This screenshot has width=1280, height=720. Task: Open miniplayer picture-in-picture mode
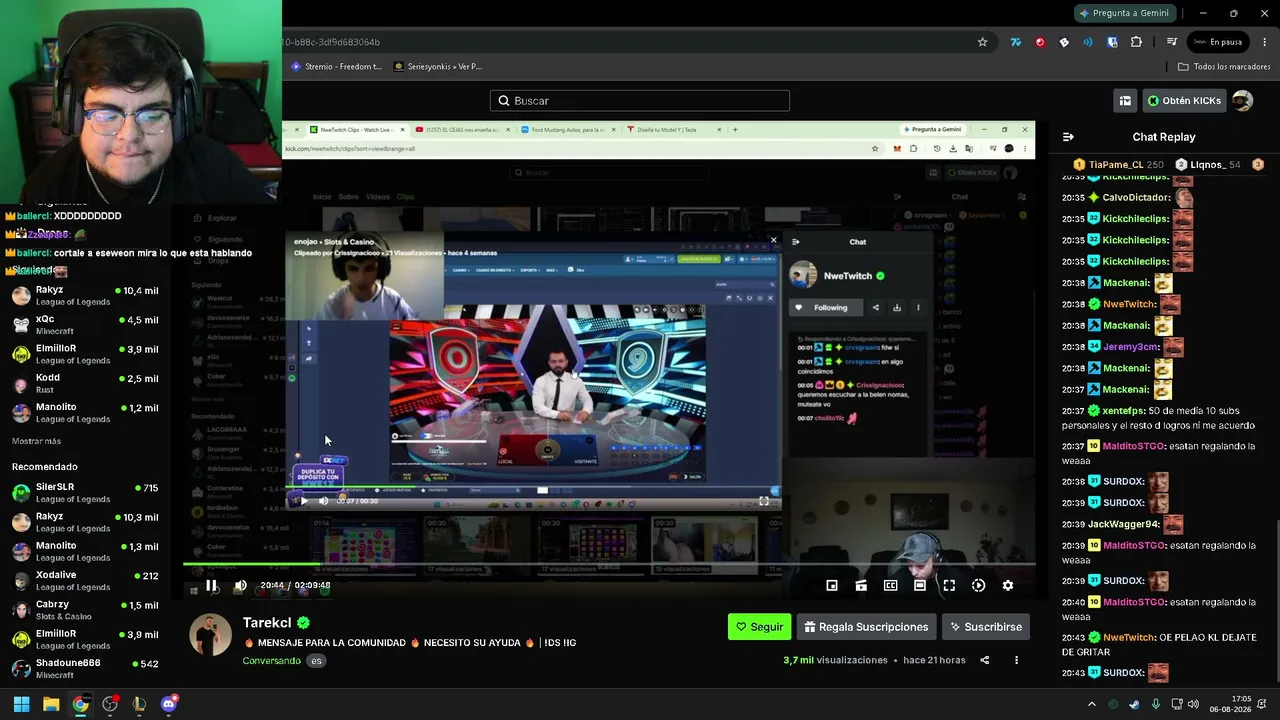click(x=832, y=586)
